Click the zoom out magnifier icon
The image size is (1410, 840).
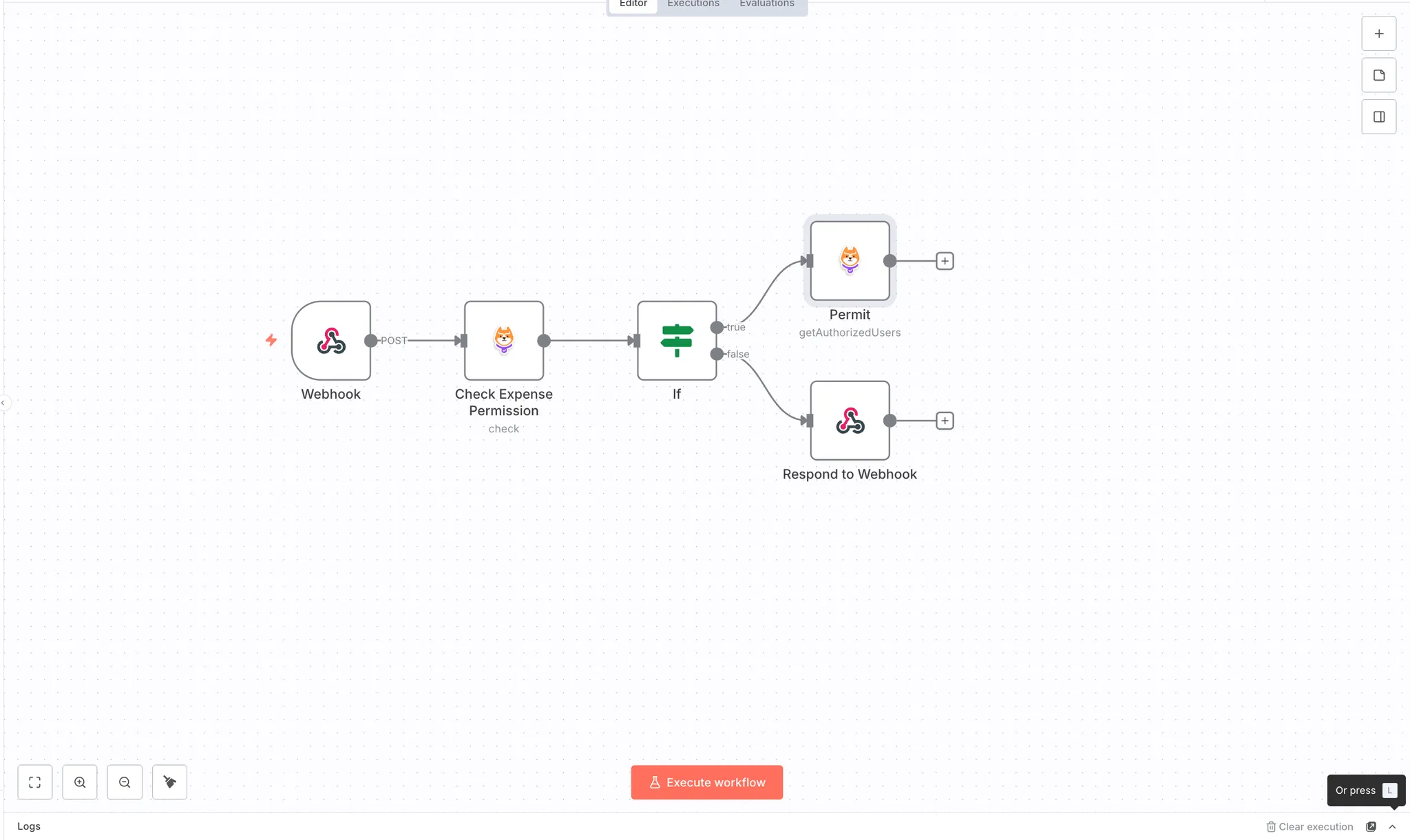tap(125, 782)
